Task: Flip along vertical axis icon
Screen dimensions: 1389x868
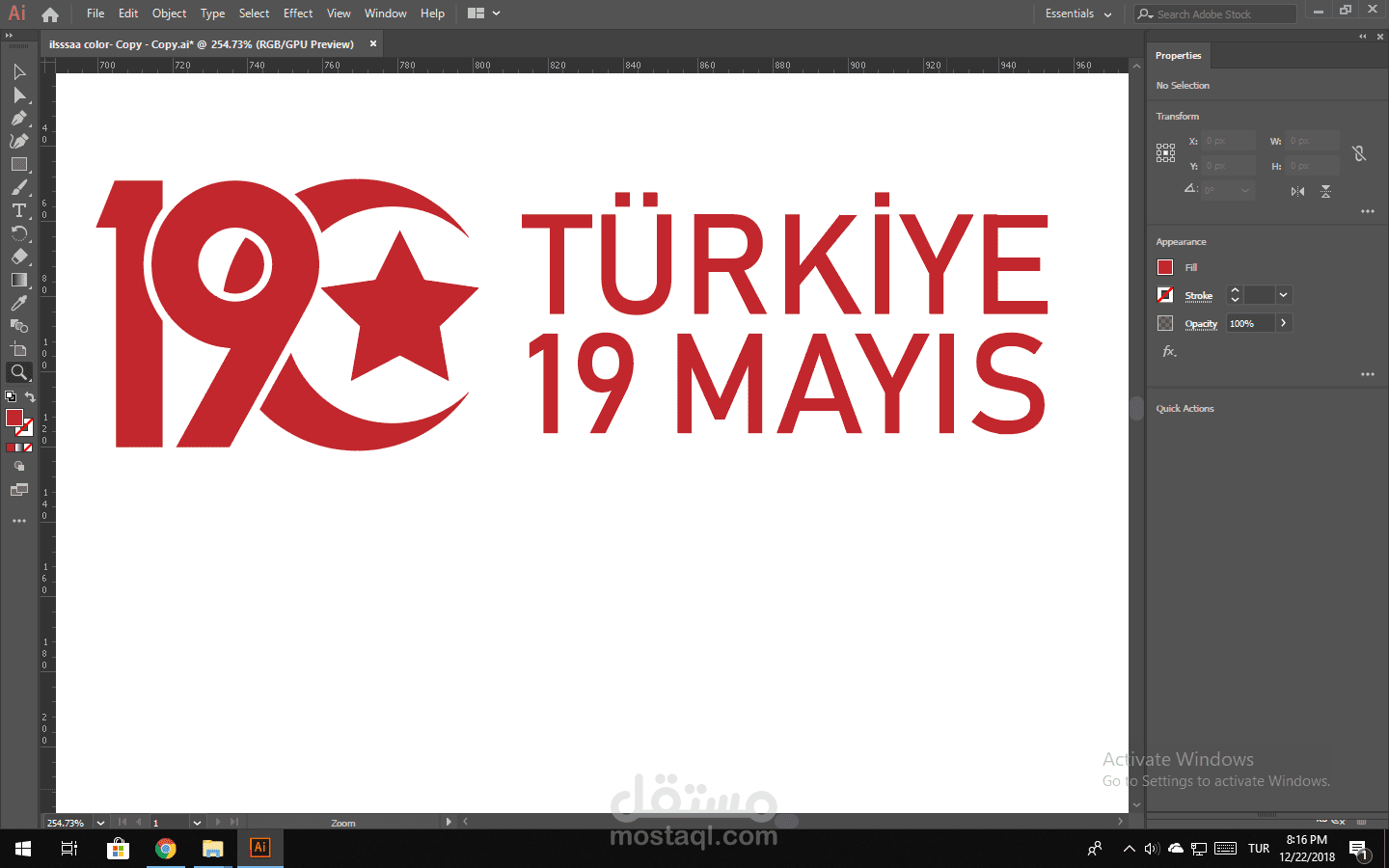Action: click(x=1326, y=191)
